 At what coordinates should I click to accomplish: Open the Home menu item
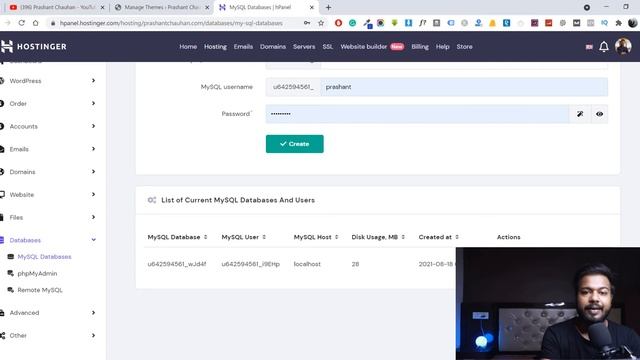[x=188, y=47]
